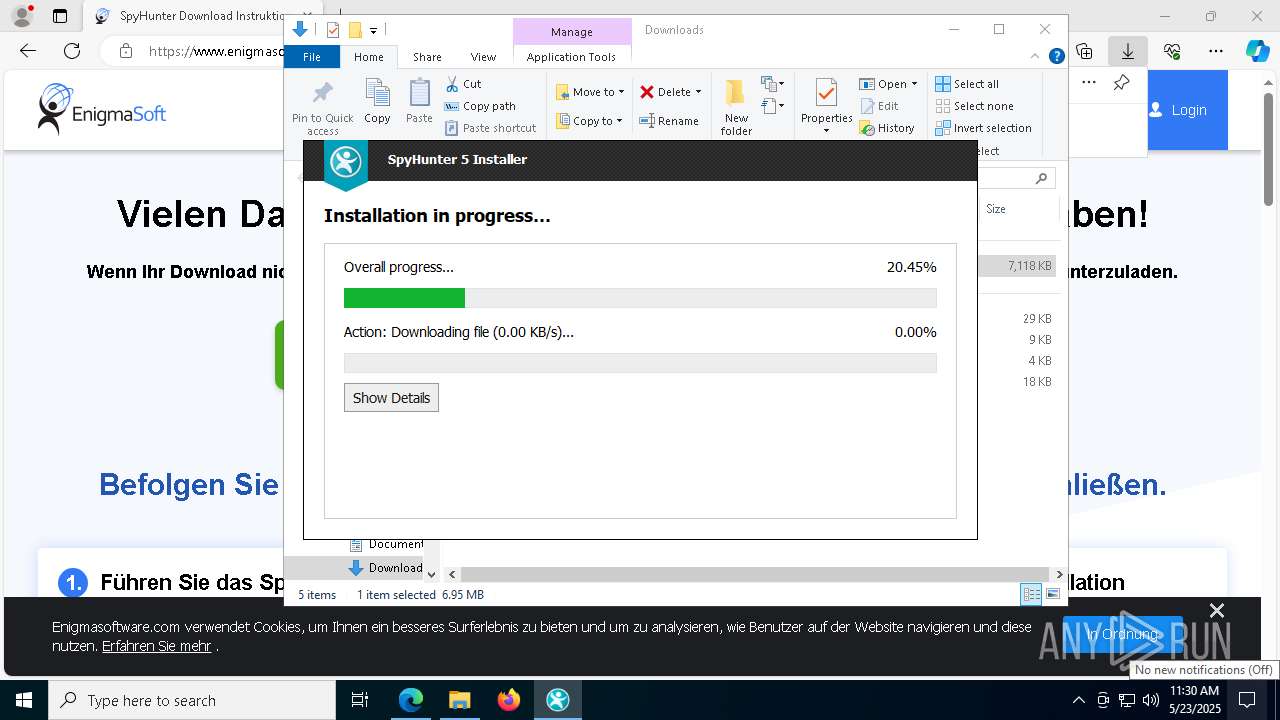Click the Copy path command
1280x720 pixels.
(480, 106)
